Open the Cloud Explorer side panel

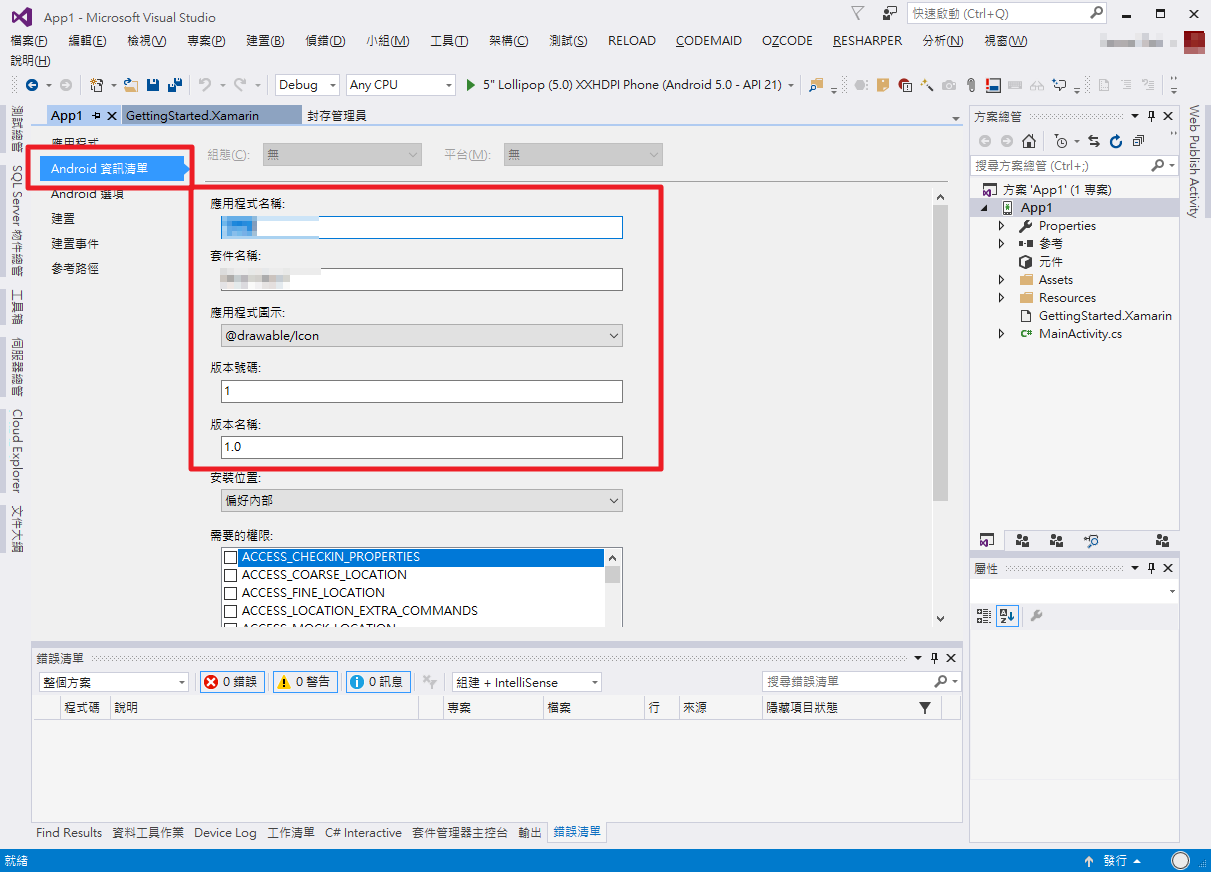[17, 451]
